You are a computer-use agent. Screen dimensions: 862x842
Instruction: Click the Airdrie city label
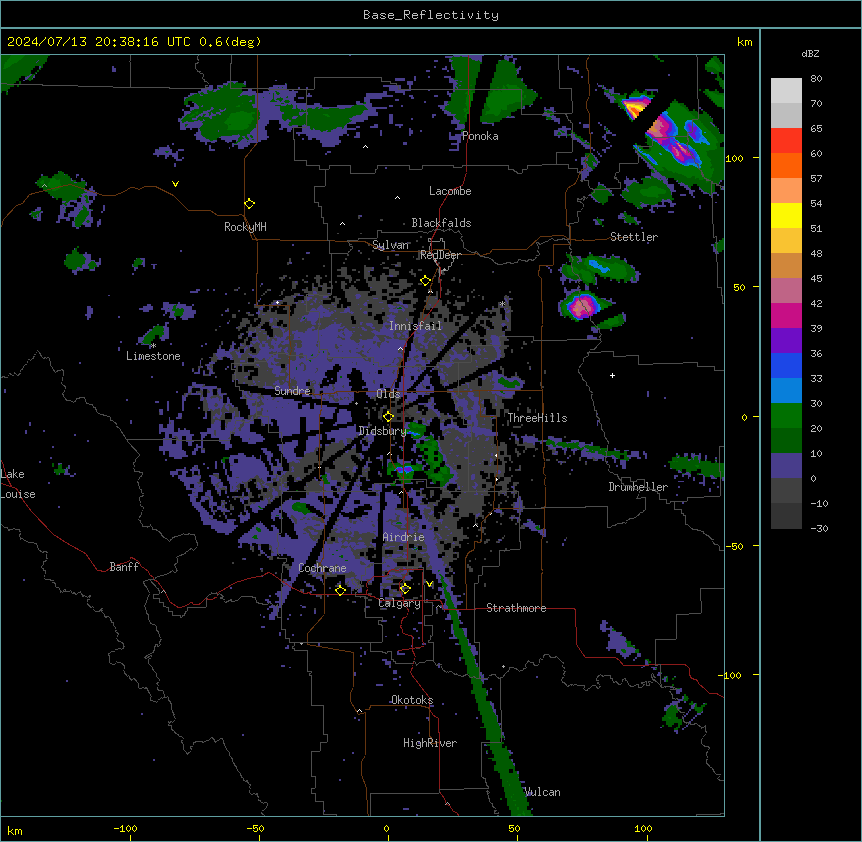click(404, 537)
